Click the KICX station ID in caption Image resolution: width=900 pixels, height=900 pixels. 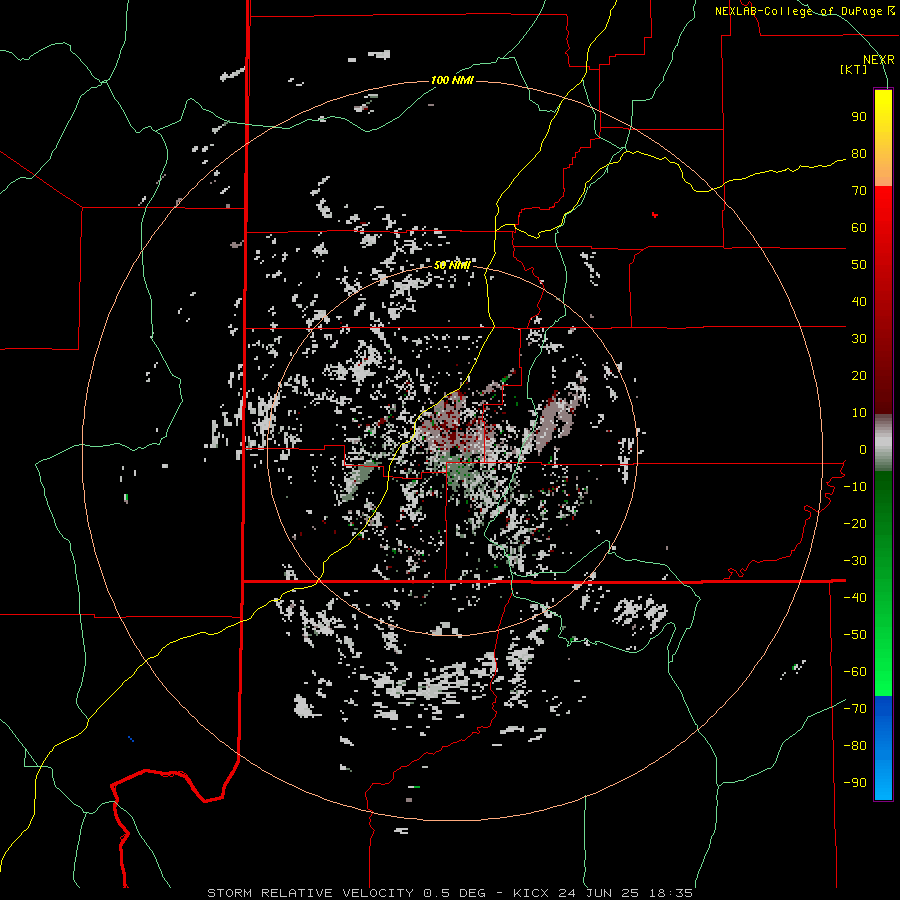[531, 893]
